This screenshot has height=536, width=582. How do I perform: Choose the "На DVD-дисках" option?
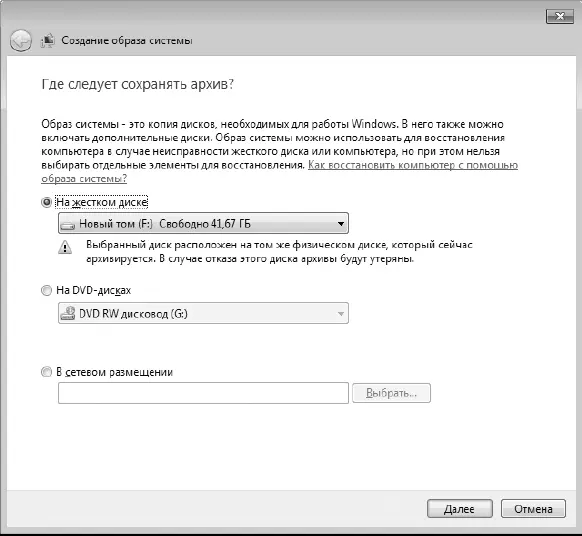[x=46, y=290]
